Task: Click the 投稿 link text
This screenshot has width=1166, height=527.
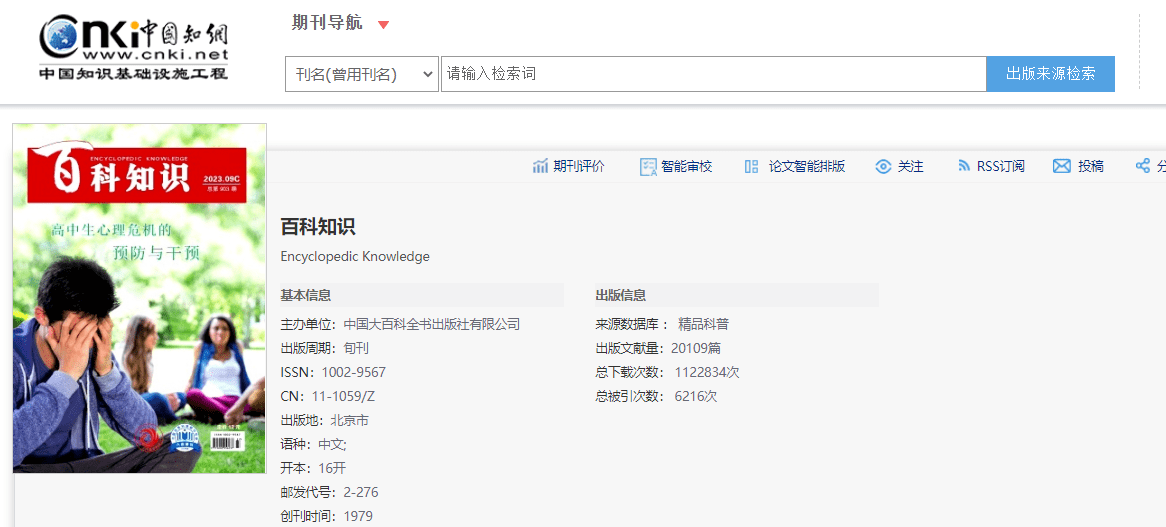Action: pyautogui.click(x=1091, y=166)
